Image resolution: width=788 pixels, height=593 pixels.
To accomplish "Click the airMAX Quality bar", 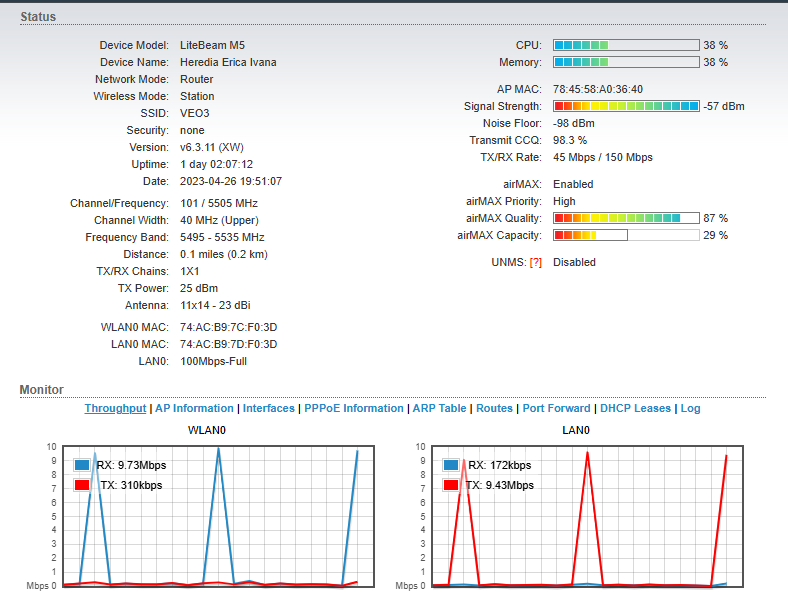I will point(626,218).
